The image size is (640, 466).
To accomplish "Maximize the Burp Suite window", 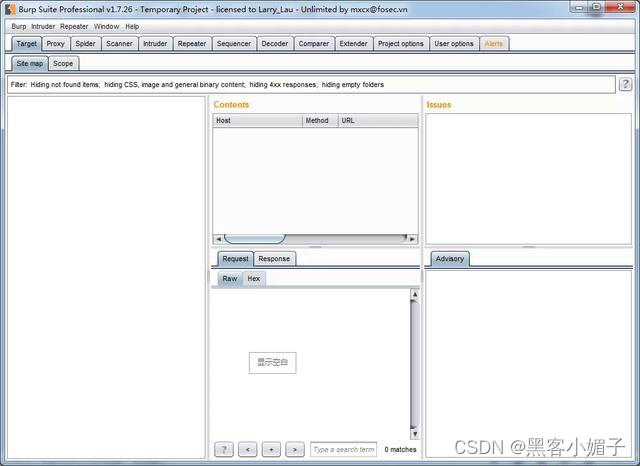I will pos(596,7).
